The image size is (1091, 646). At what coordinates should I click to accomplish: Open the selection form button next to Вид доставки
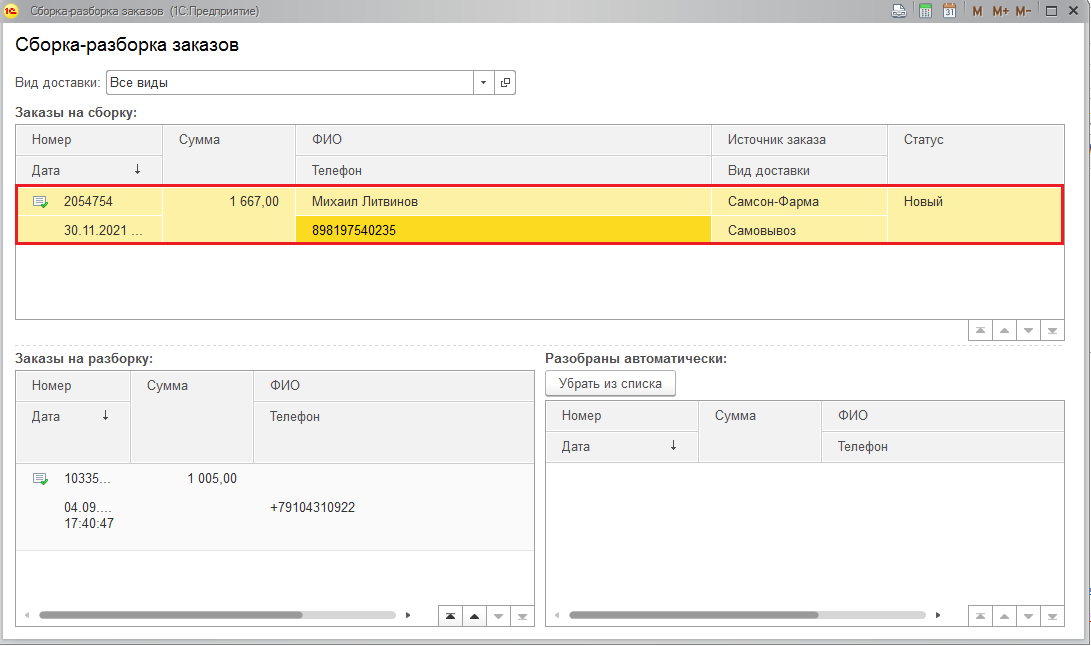[505, 83]
